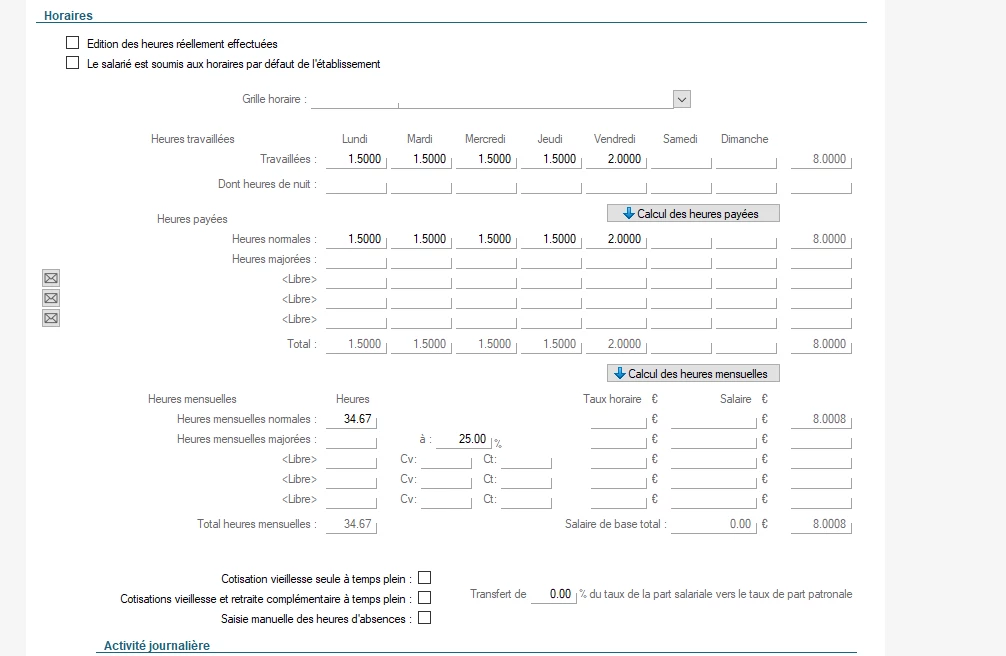Edit Heures normales value for Vendredi
1006x656 pixels.
616,239
